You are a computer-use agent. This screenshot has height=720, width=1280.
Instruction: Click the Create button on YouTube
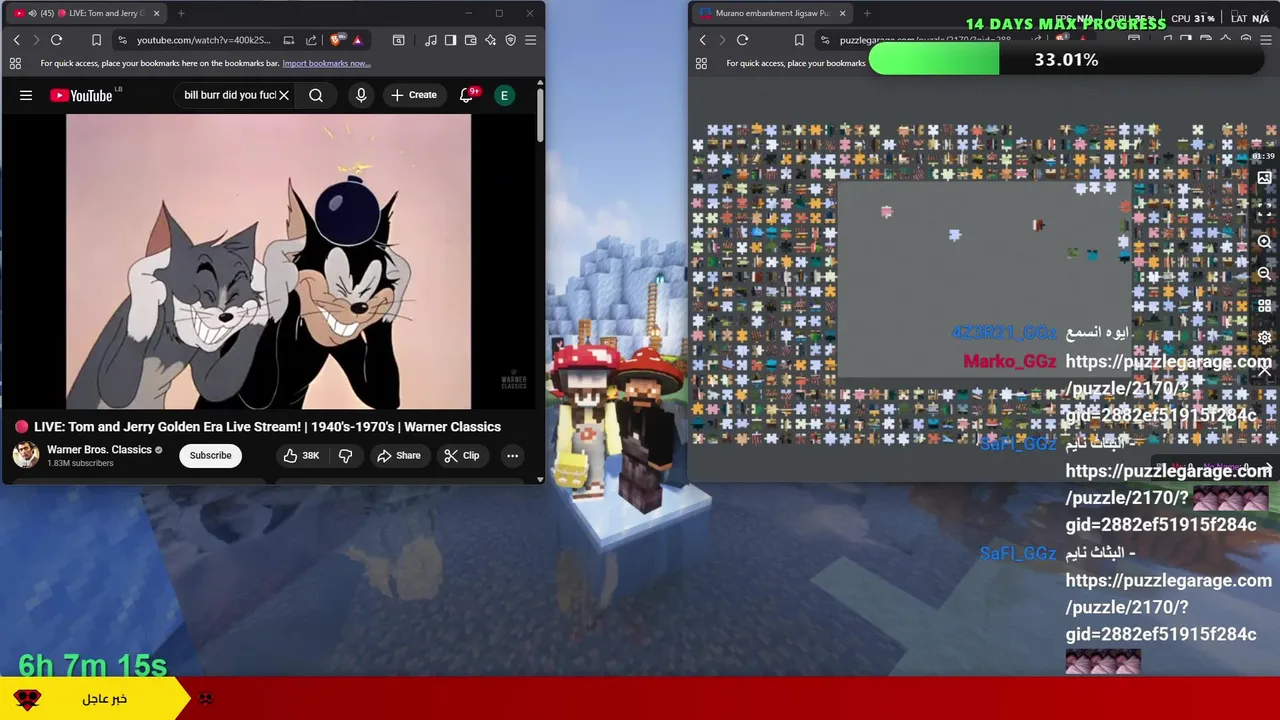click(x=413, y=95)
